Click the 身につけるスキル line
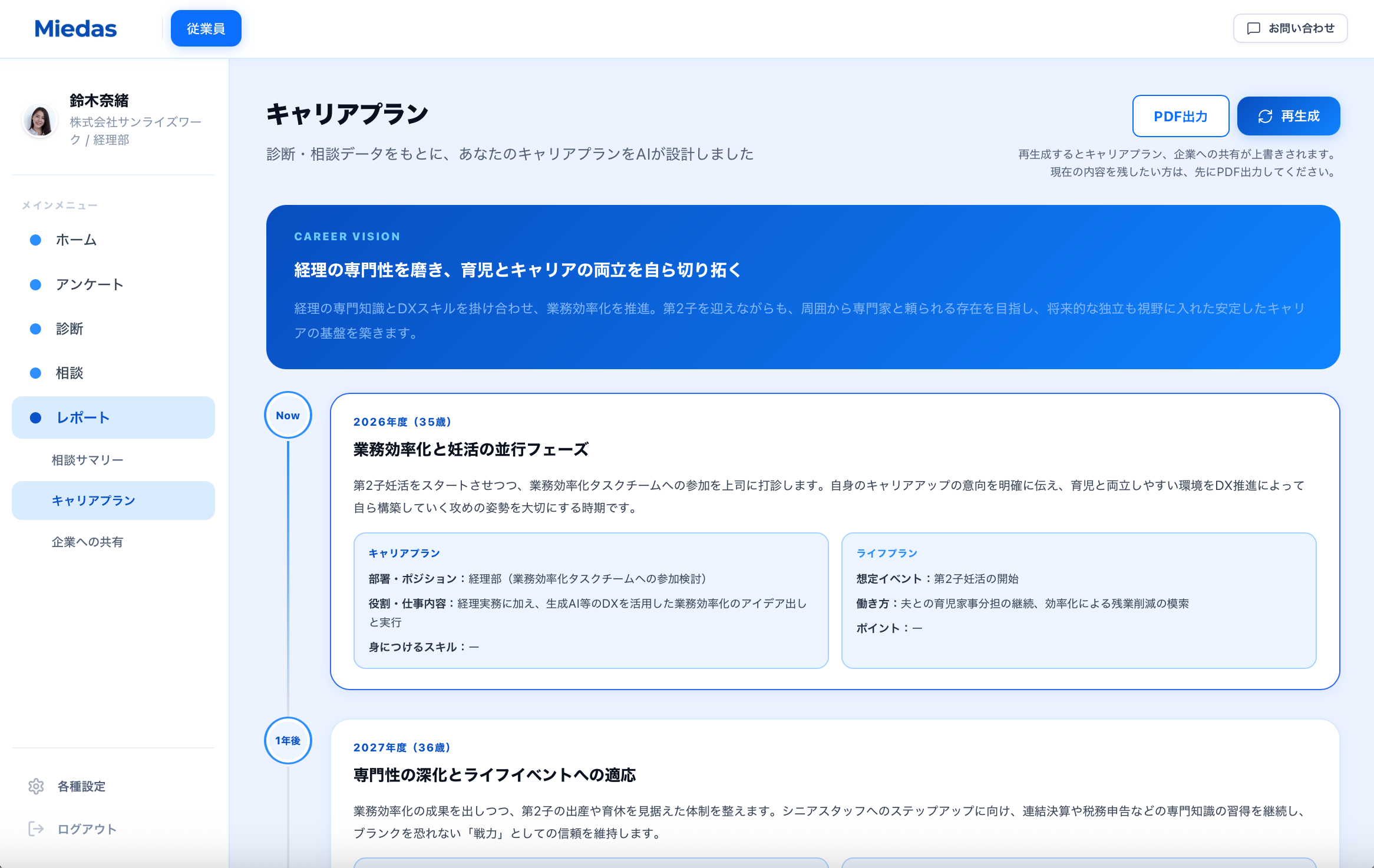 click(424, 647)
